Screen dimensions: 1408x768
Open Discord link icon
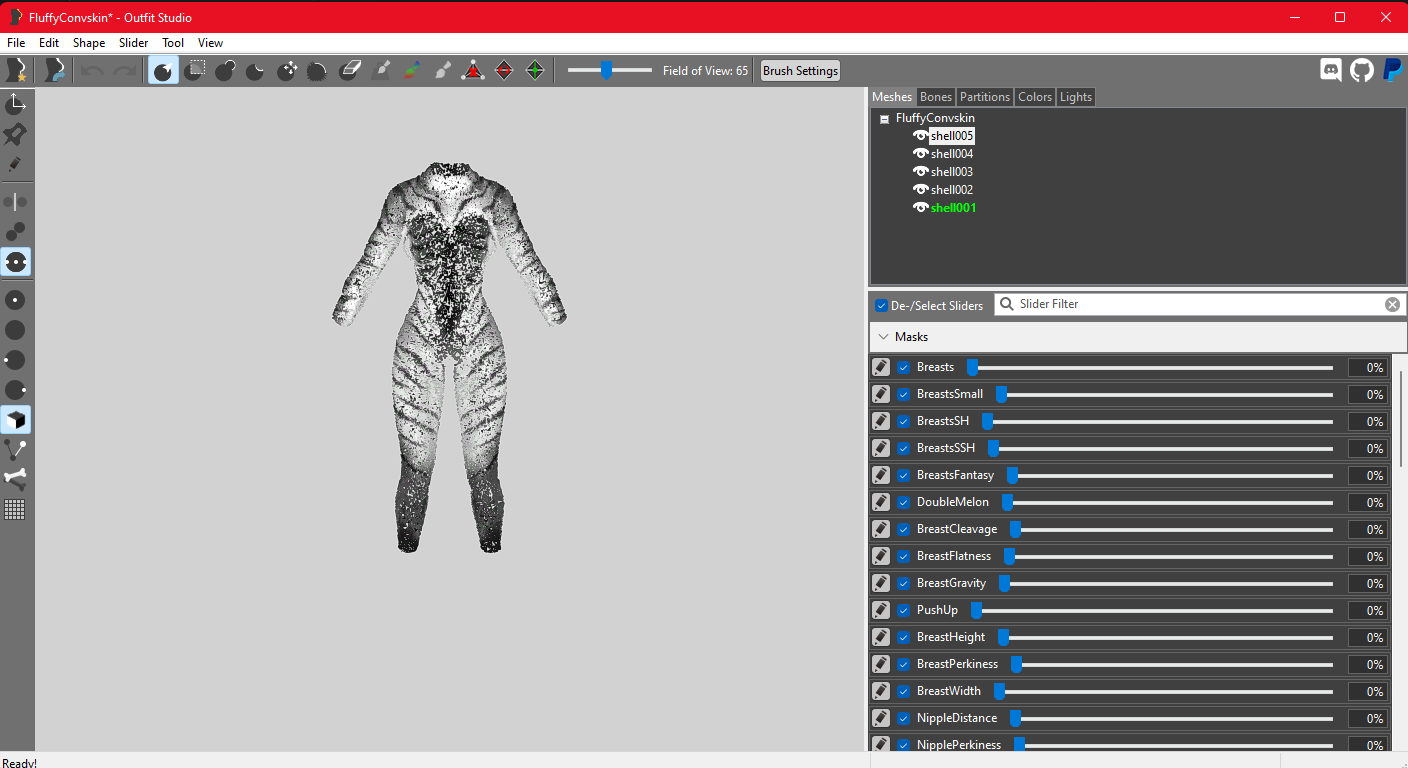click(1330, 70)
